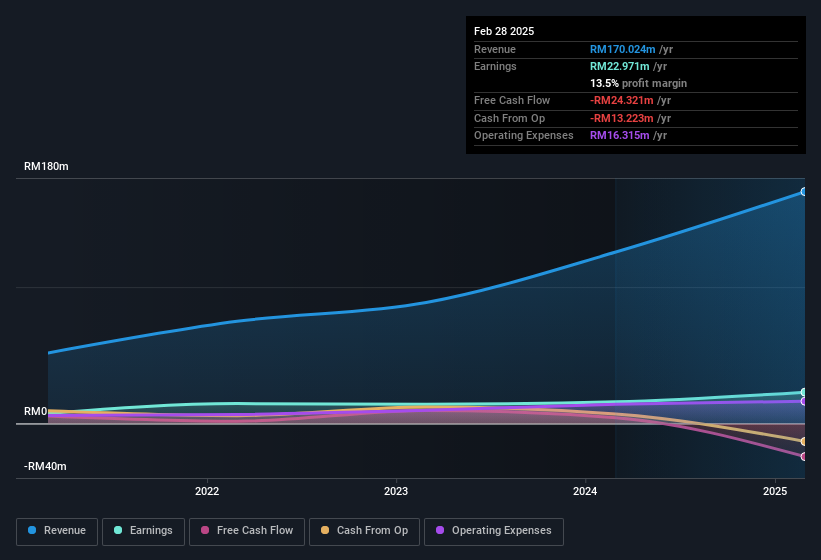Toggle the Free Cash Flow legend button
The image size is (821, 560).
[247, 531]
